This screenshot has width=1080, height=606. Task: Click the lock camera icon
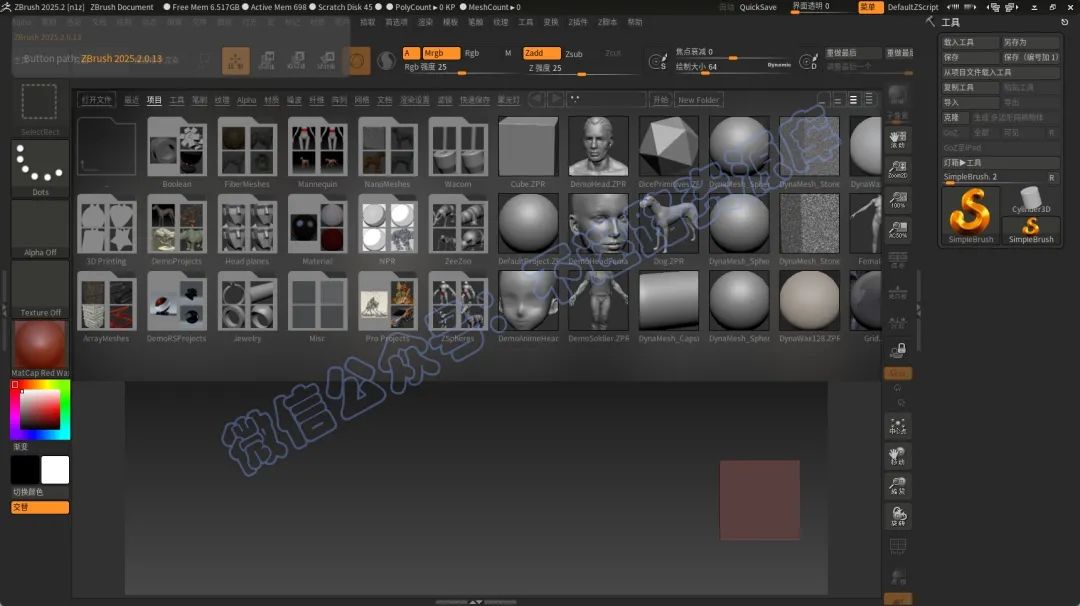point(897,351)
